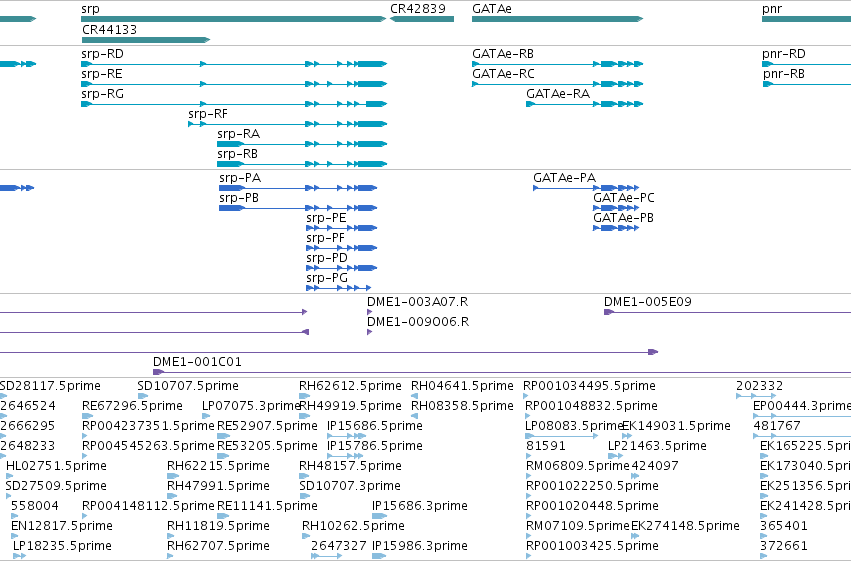Image resolution: width=851 pixels, height=561 pixels.
Task: Click the LP08083.5prime label
Action: click(573, 426)
